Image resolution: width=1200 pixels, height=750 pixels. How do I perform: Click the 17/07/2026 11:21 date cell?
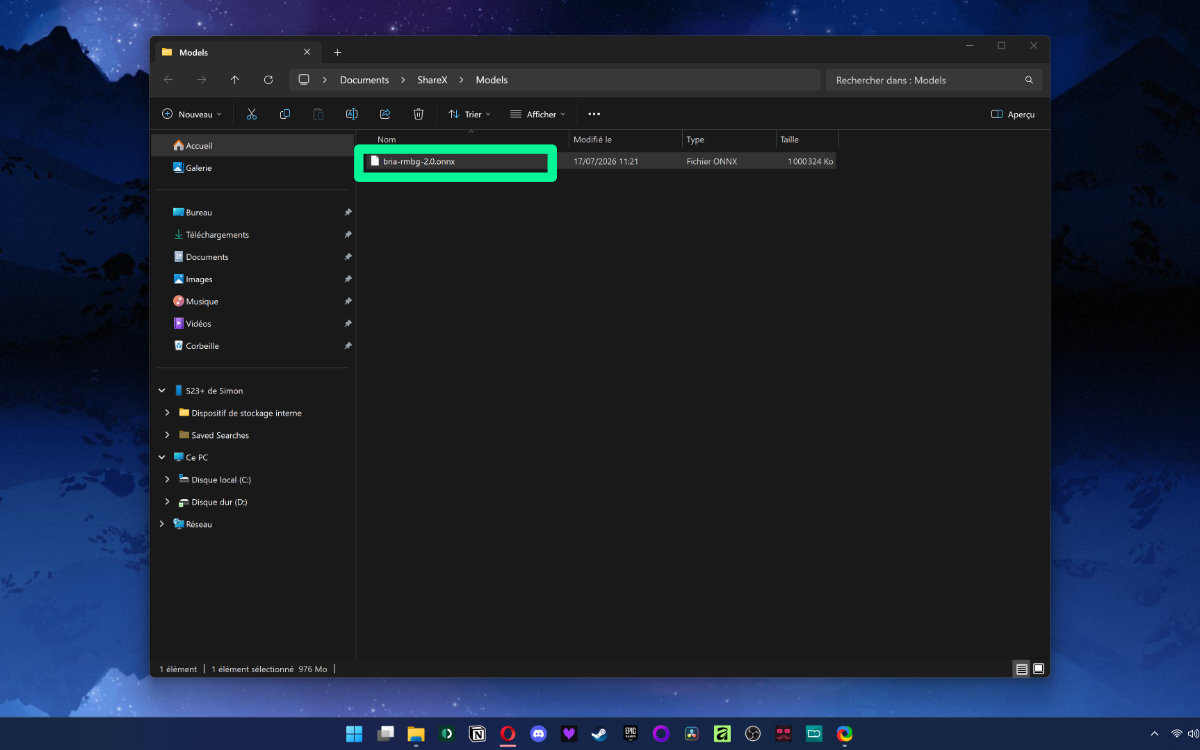606,161
